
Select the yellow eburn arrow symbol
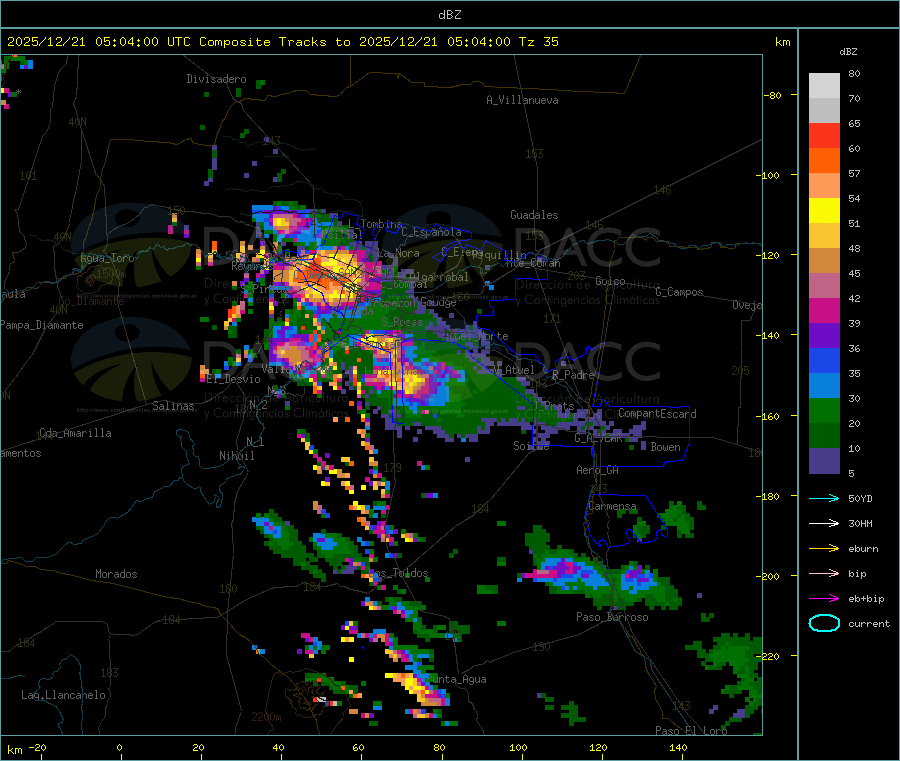pos(824,549)
